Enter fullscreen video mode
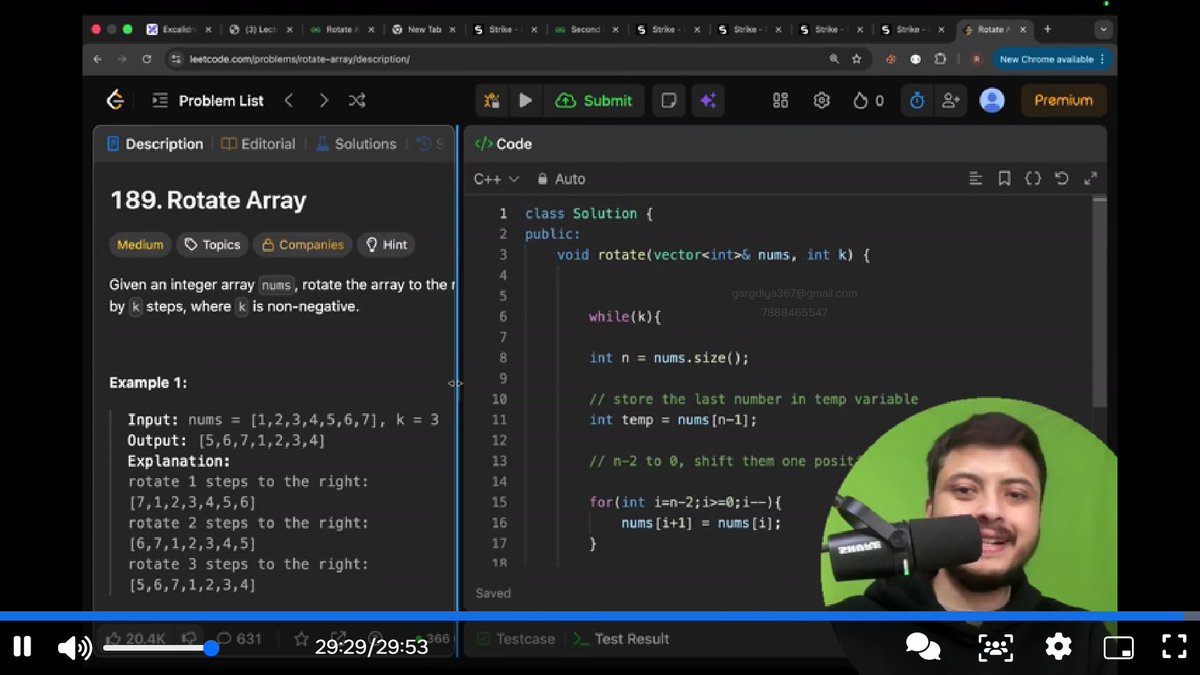1200x675 pixels. tap(1173, 646)
